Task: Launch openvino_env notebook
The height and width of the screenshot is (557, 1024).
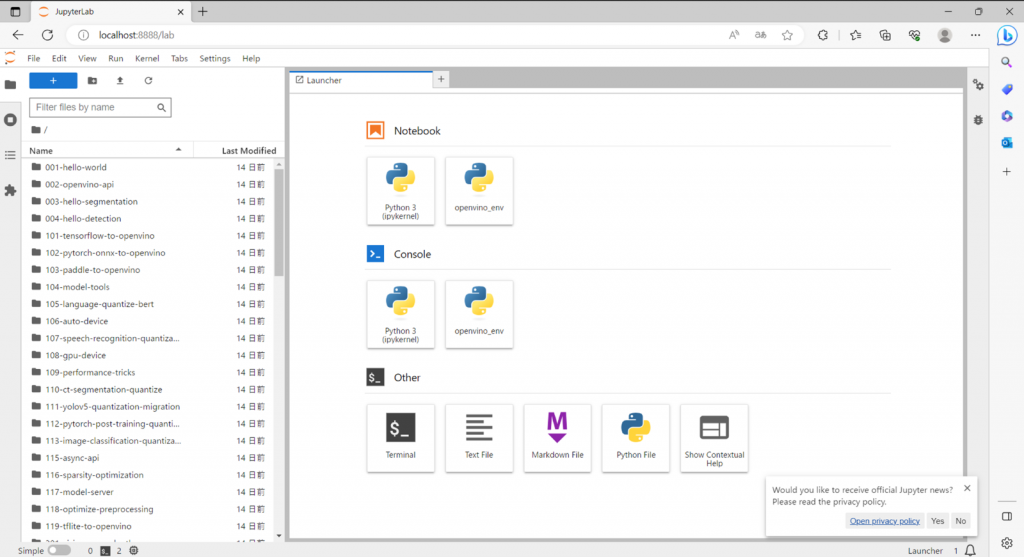Action: [479, 191]
